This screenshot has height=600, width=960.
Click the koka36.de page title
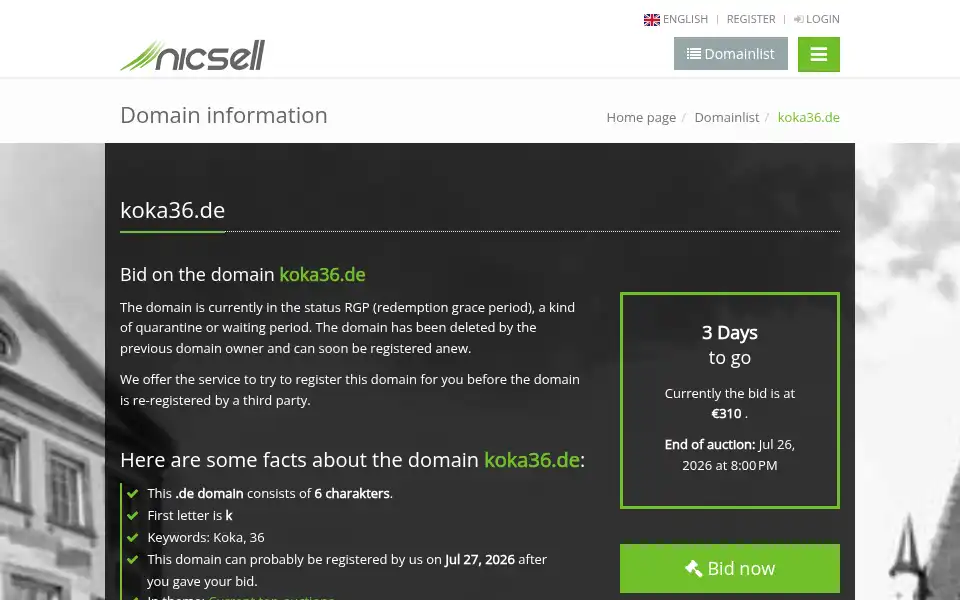(173, 210)
